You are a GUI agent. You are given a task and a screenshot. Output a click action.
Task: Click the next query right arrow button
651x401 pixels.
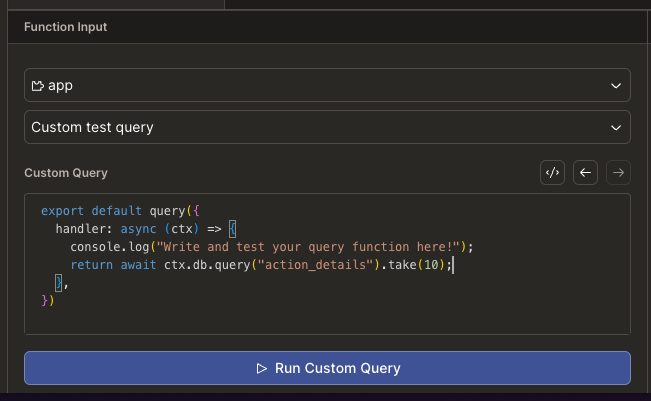click(x=618, y=173)
